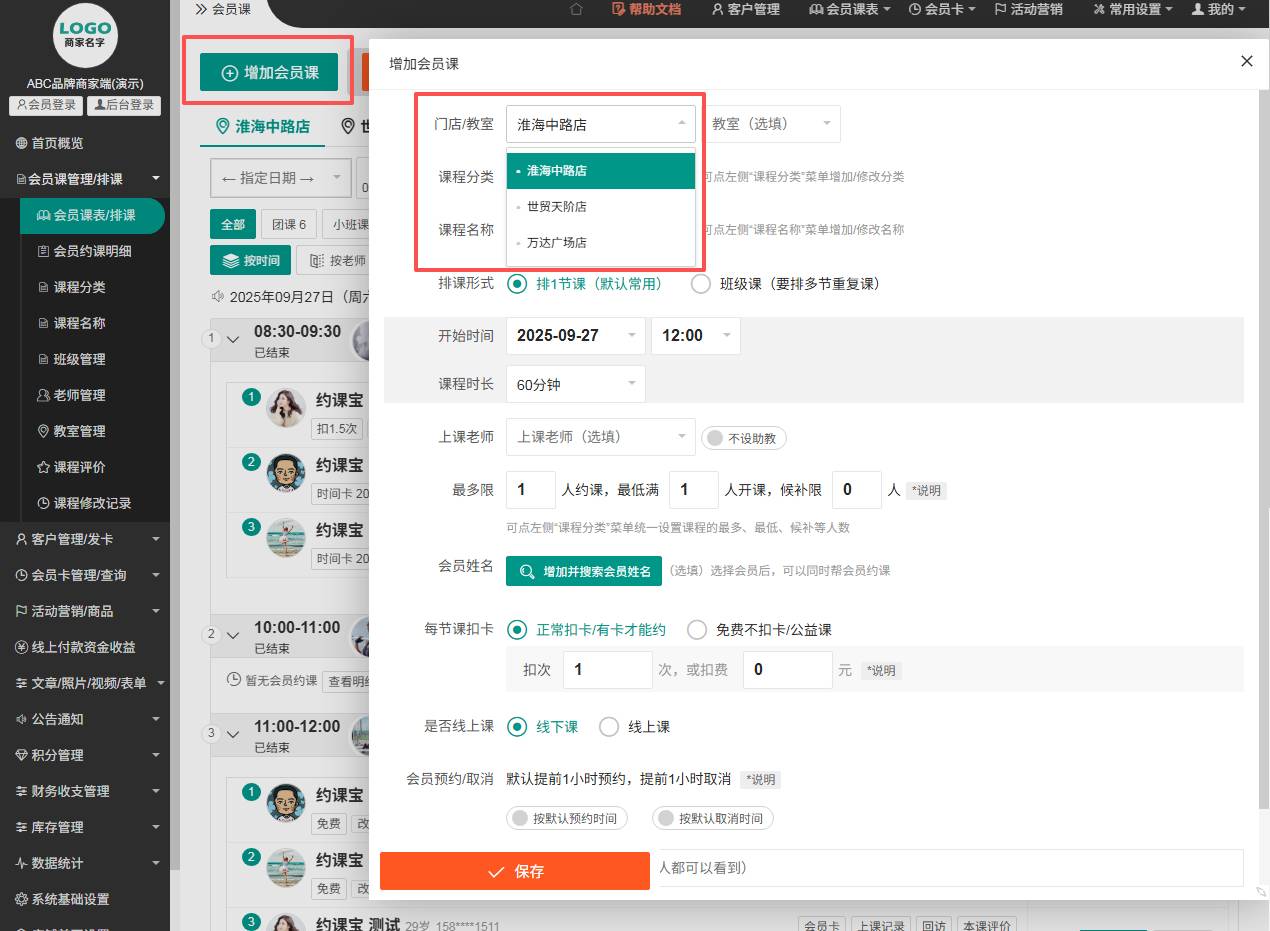1270x931 pixels.
Task: Open 帮助文档 in top menu
Action: pyautogui.click(x=646, y=9)
